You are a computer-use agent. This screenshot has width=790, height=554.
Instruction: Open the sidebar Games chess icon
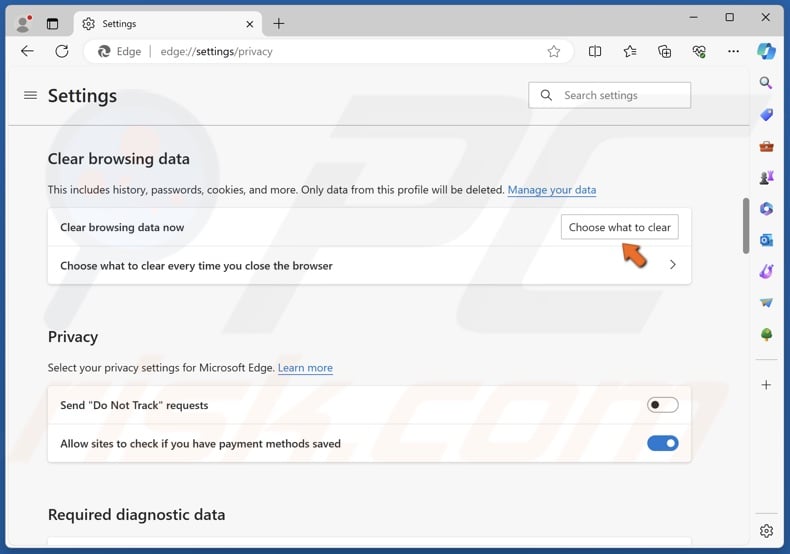point(766,177)
